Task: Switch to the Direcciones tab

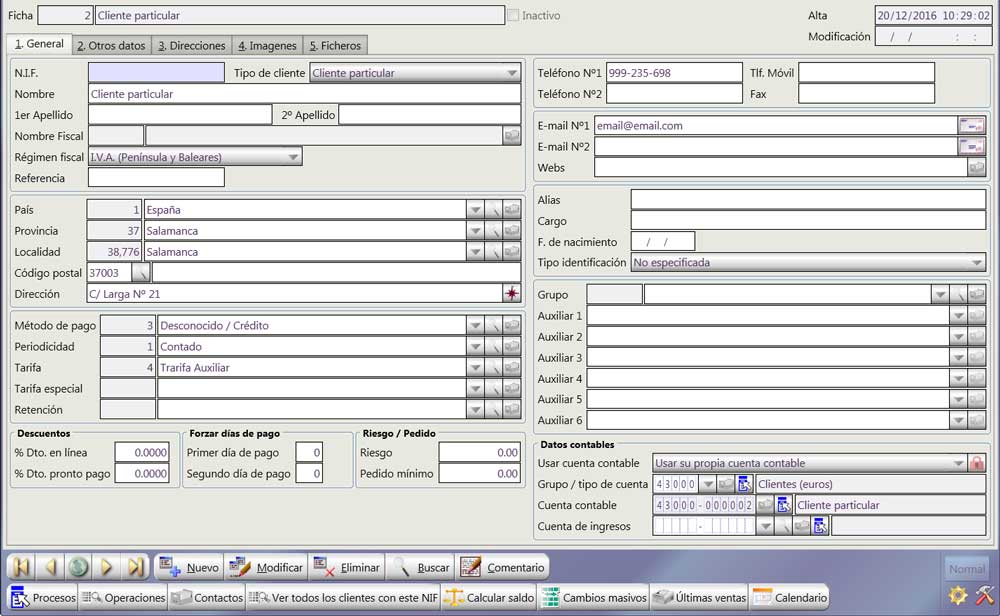Action: (191, 46)
